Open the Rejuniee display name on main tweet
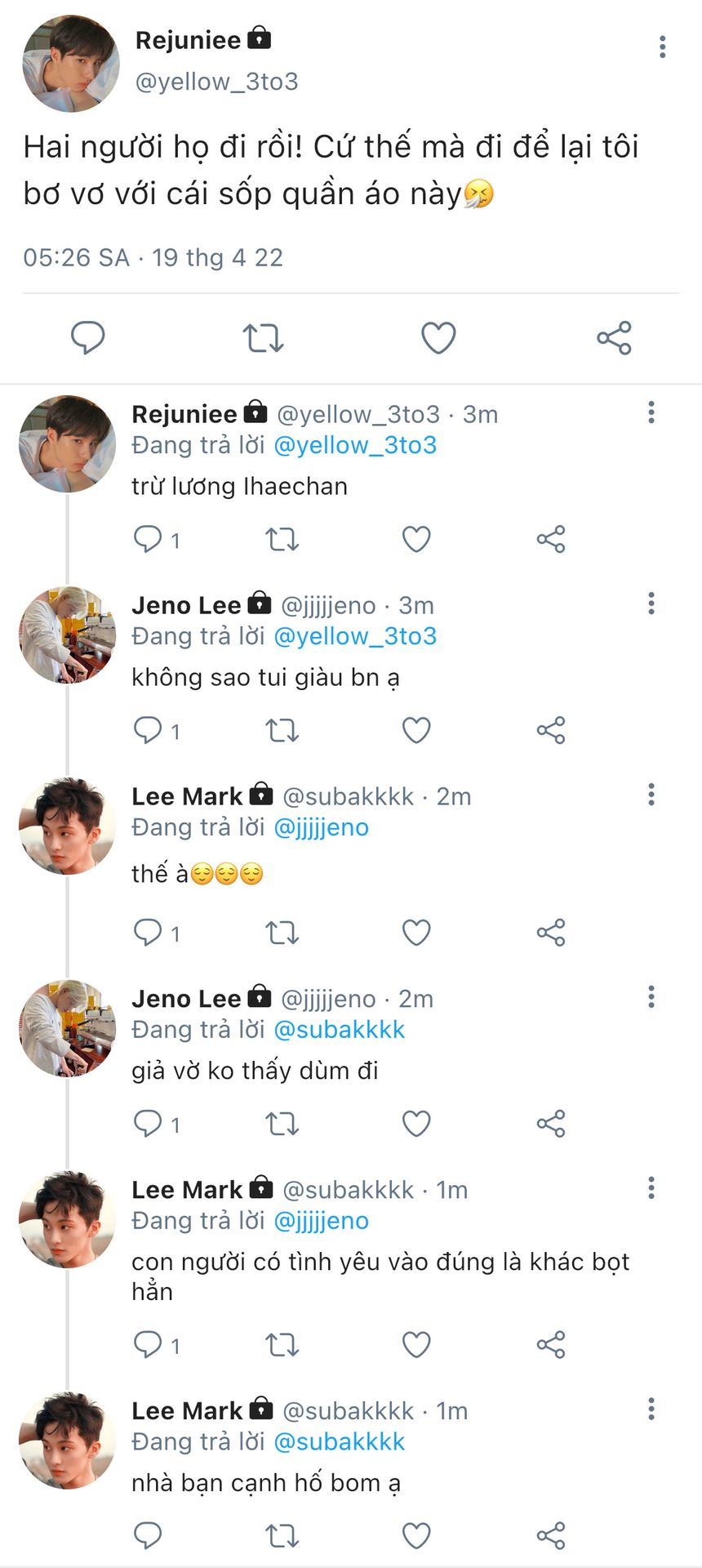This screenshot has width=702, height=1568. (x=188, y=40)
